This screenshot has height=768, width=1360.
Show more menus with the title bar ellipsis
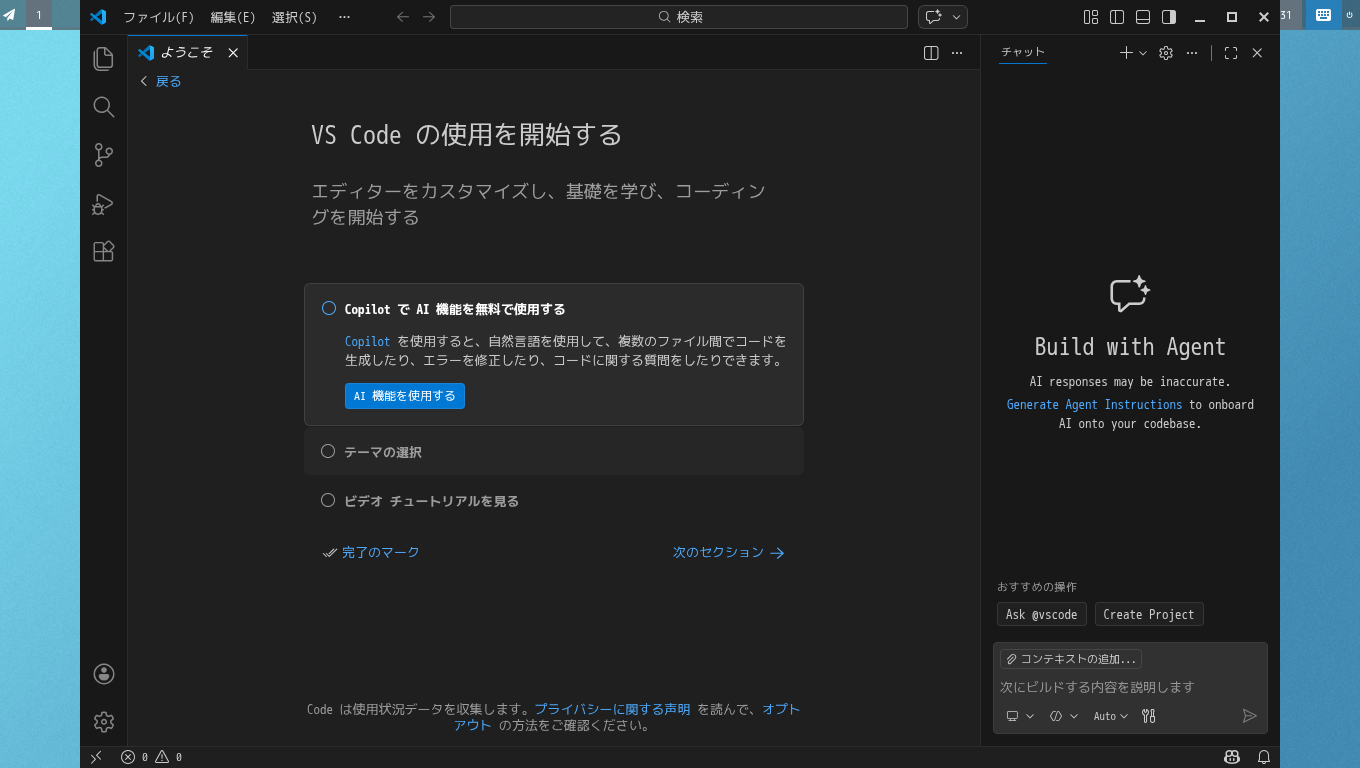344,17
